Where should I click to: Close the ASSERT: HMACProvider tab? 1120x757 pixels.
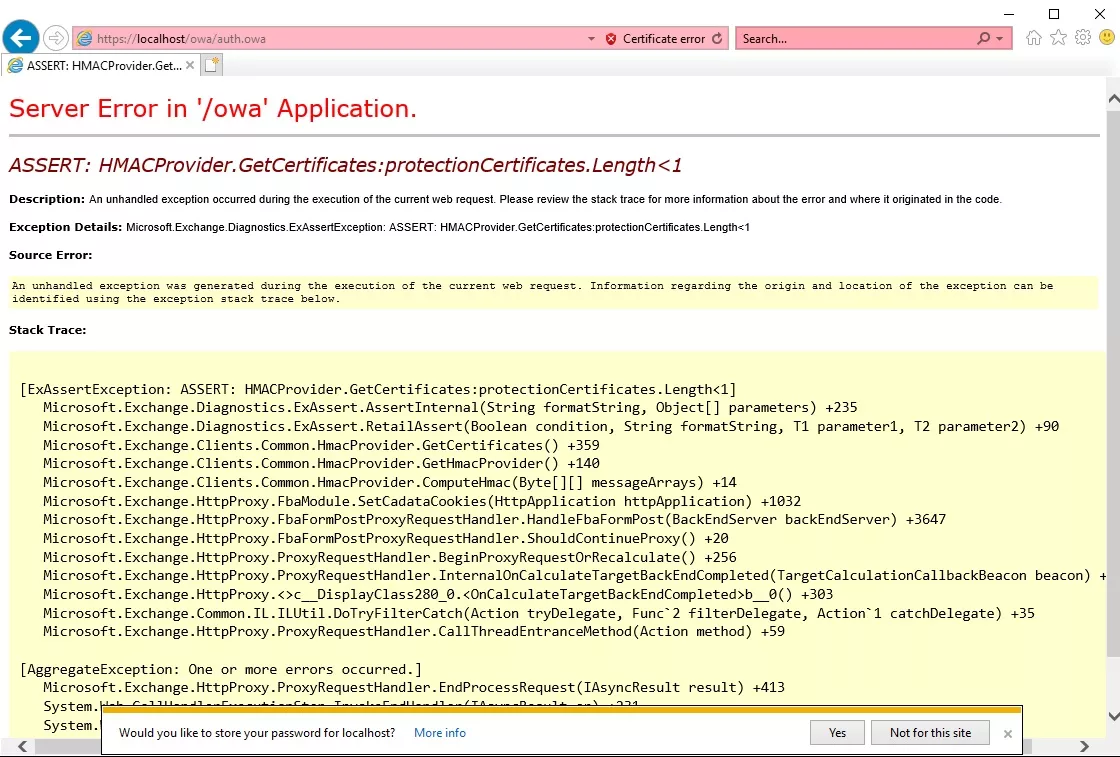(x=190, y=65)
